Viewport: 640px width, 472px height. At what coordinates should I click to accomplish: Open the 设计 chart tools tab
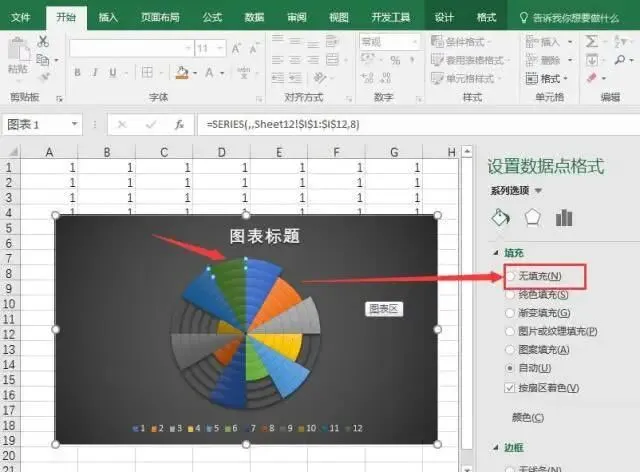444,17
